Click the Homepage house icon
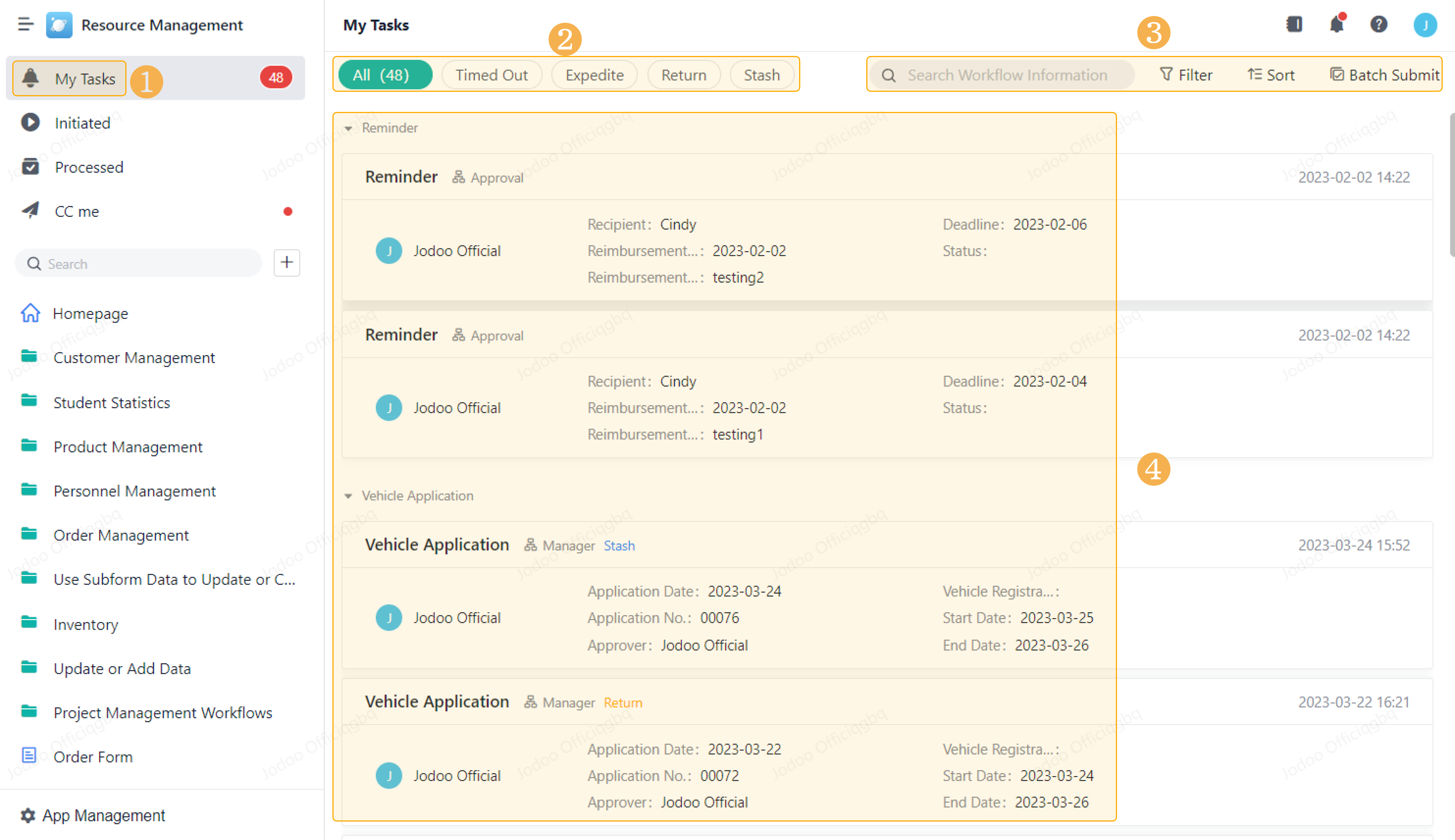Screen dimensions: 1455x840 click(30, 313)
